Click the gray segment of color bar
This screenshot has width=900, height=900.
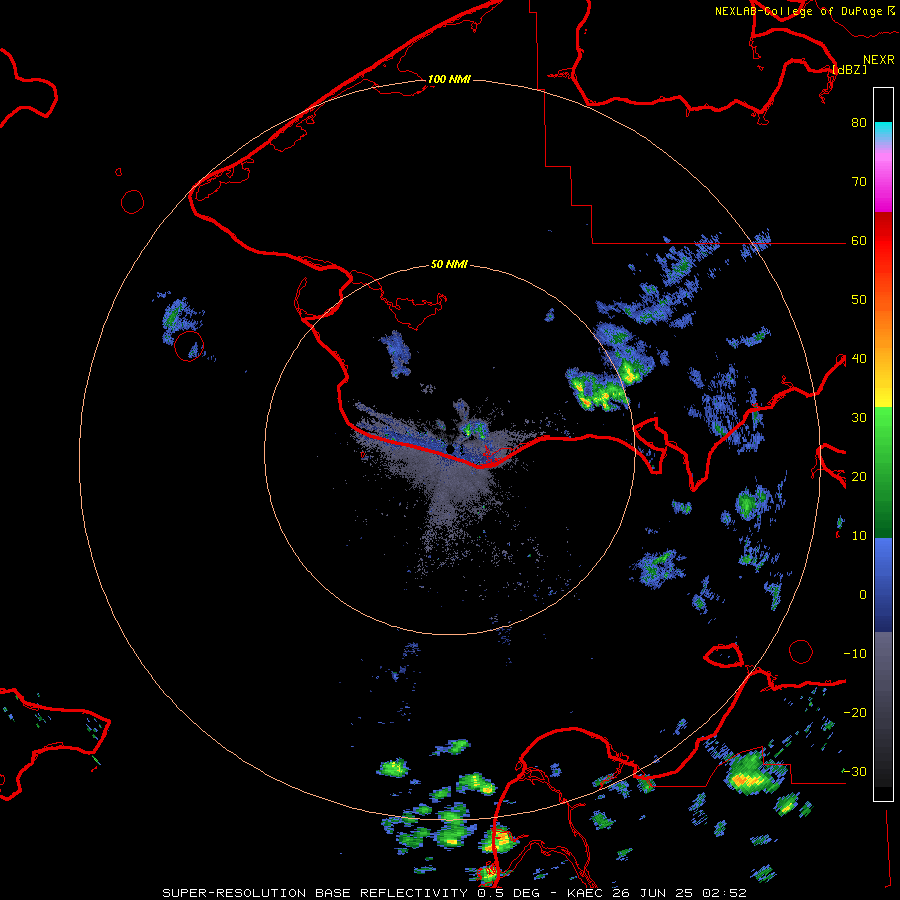[883, 672]
